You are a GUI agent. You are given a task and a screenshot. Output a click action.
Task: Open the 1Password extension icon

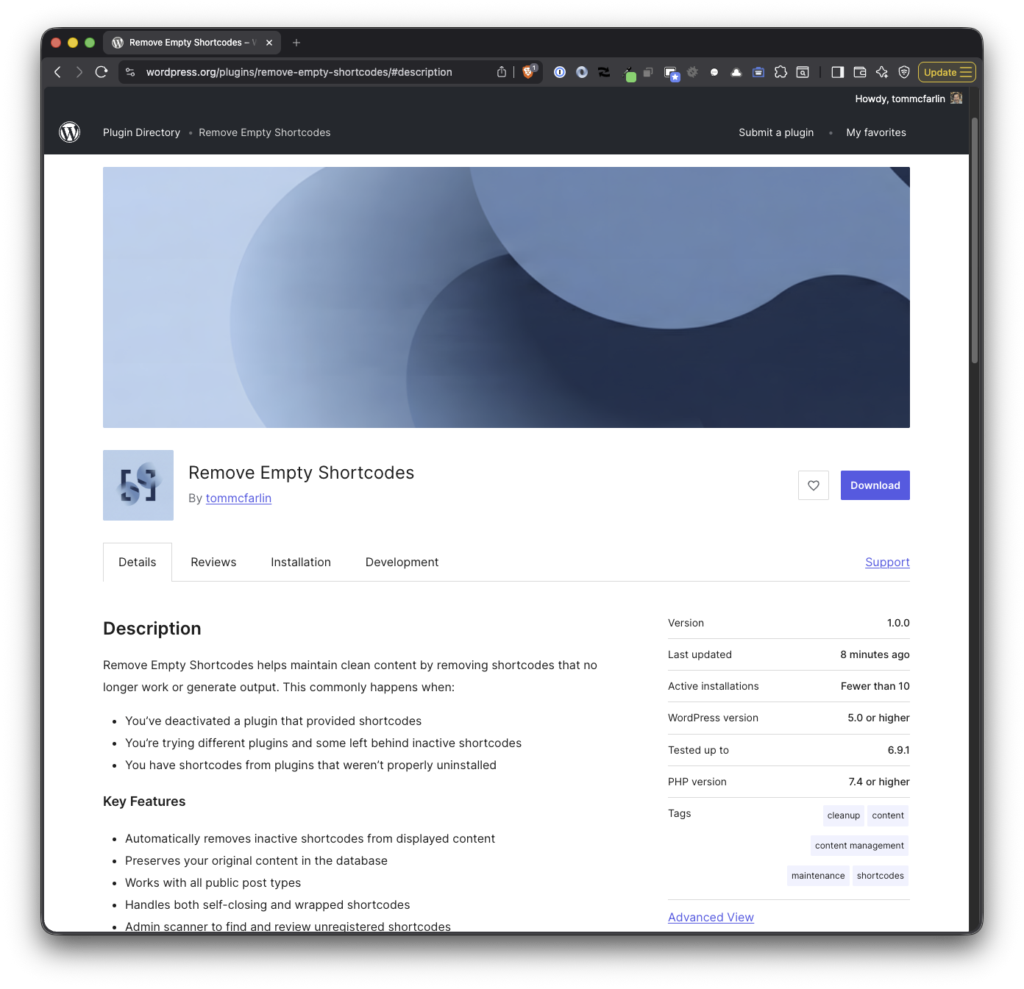[559, 72]
